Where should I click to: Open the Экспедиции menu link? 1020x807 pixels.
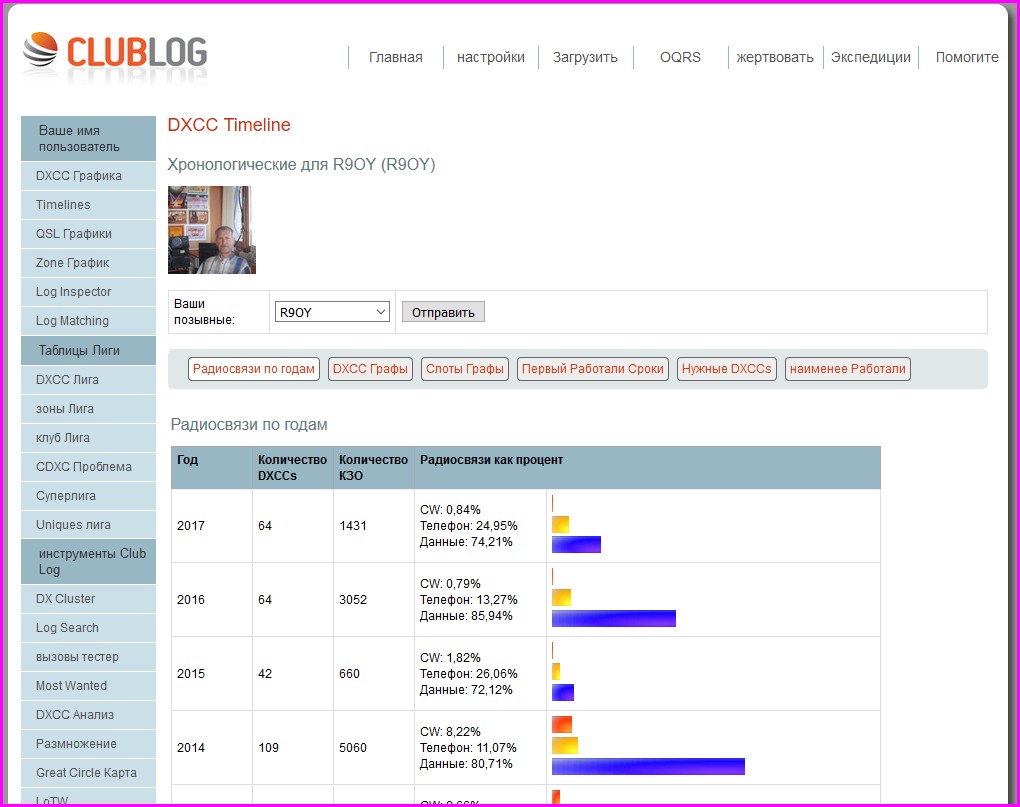pyautogui.click(x=870, y=57)
